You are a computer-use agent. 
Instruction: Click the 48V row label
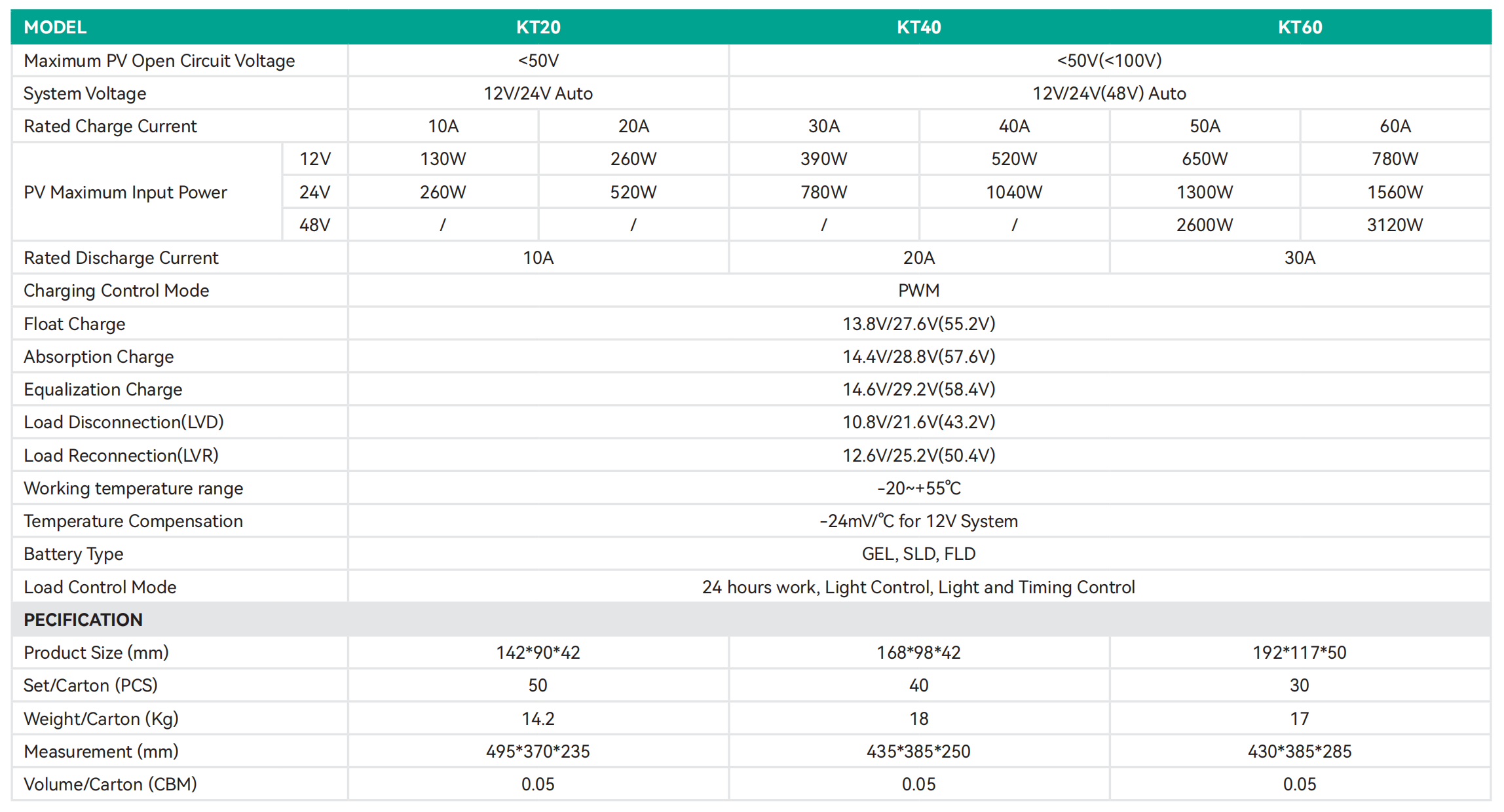coord(315,225)
